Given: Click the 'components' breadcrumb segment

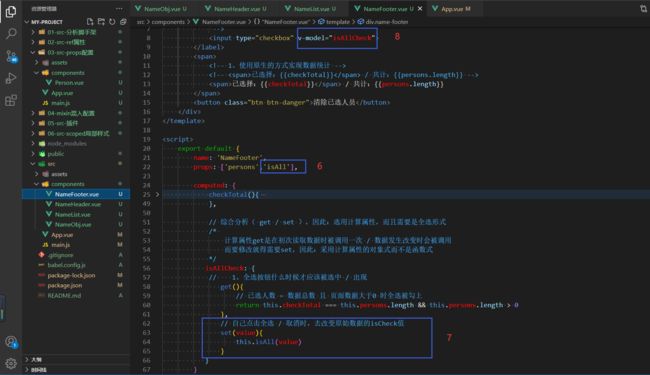Looking at the screenshot, I should point(168,22).
